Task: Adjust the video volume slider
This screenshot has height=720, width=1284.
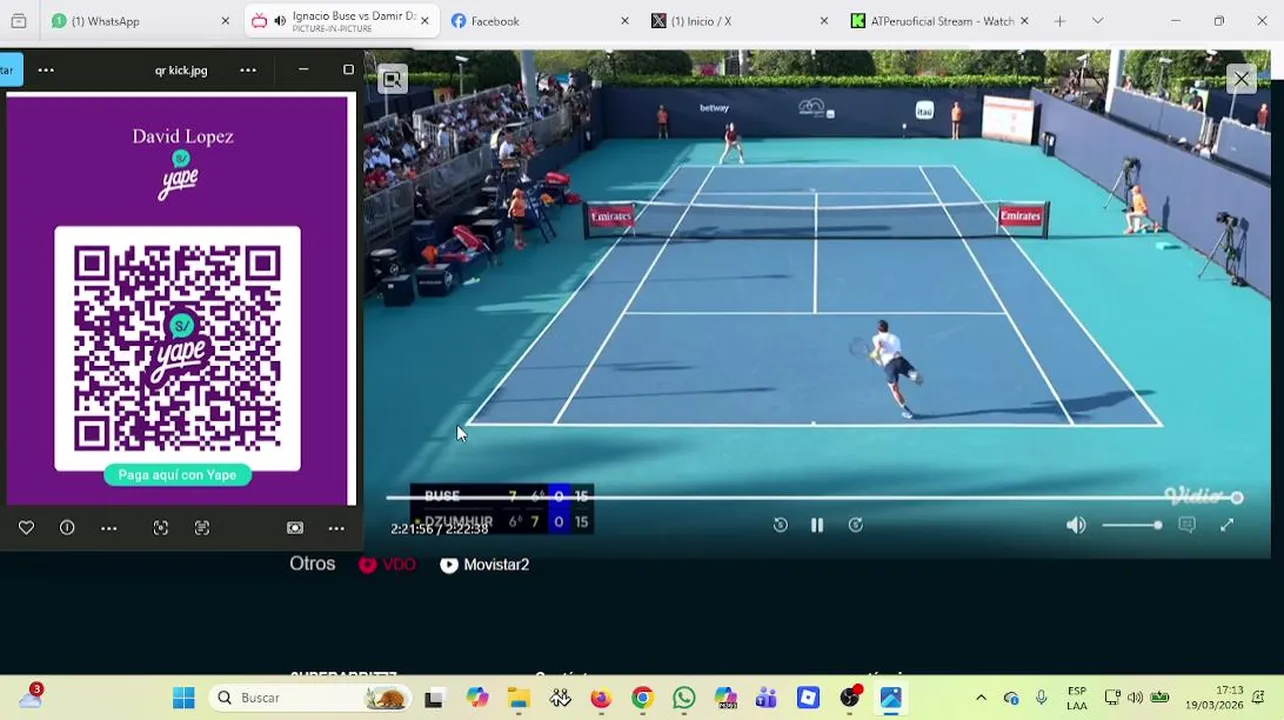Action: click(x=1132, y=525)
